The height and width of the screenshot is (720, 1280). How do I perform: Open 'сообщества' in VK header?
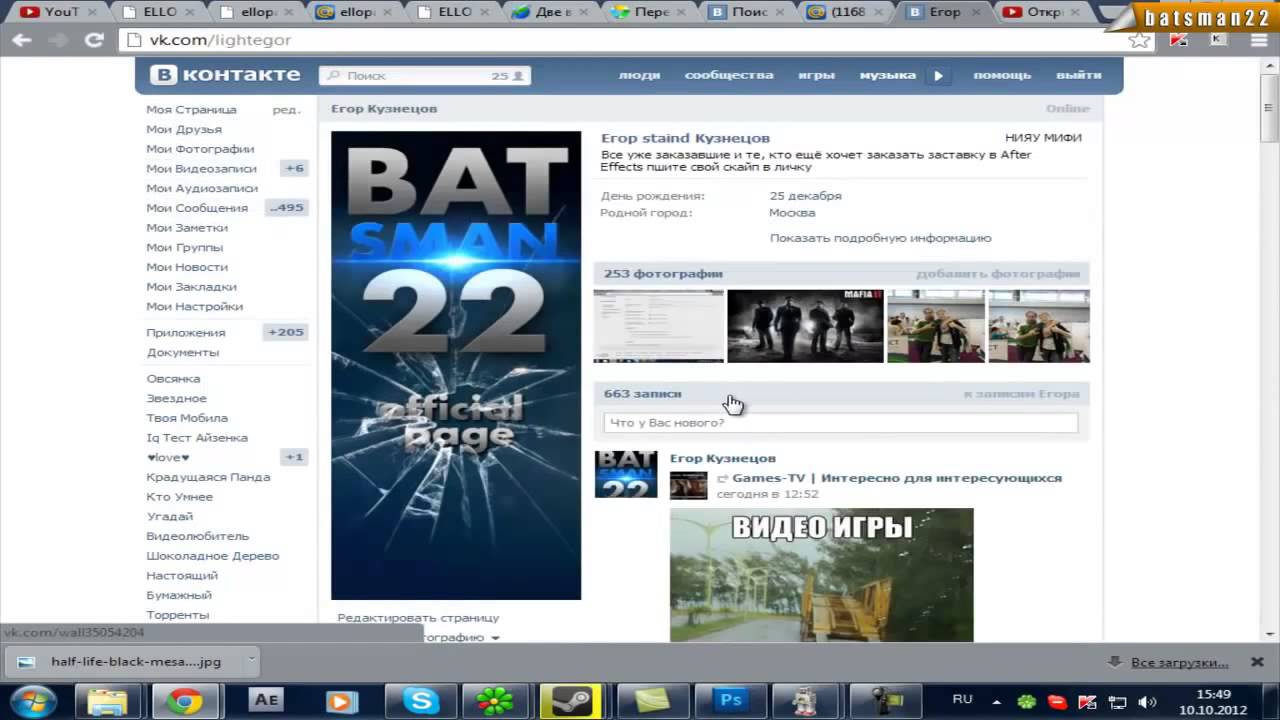pos(729,75)
